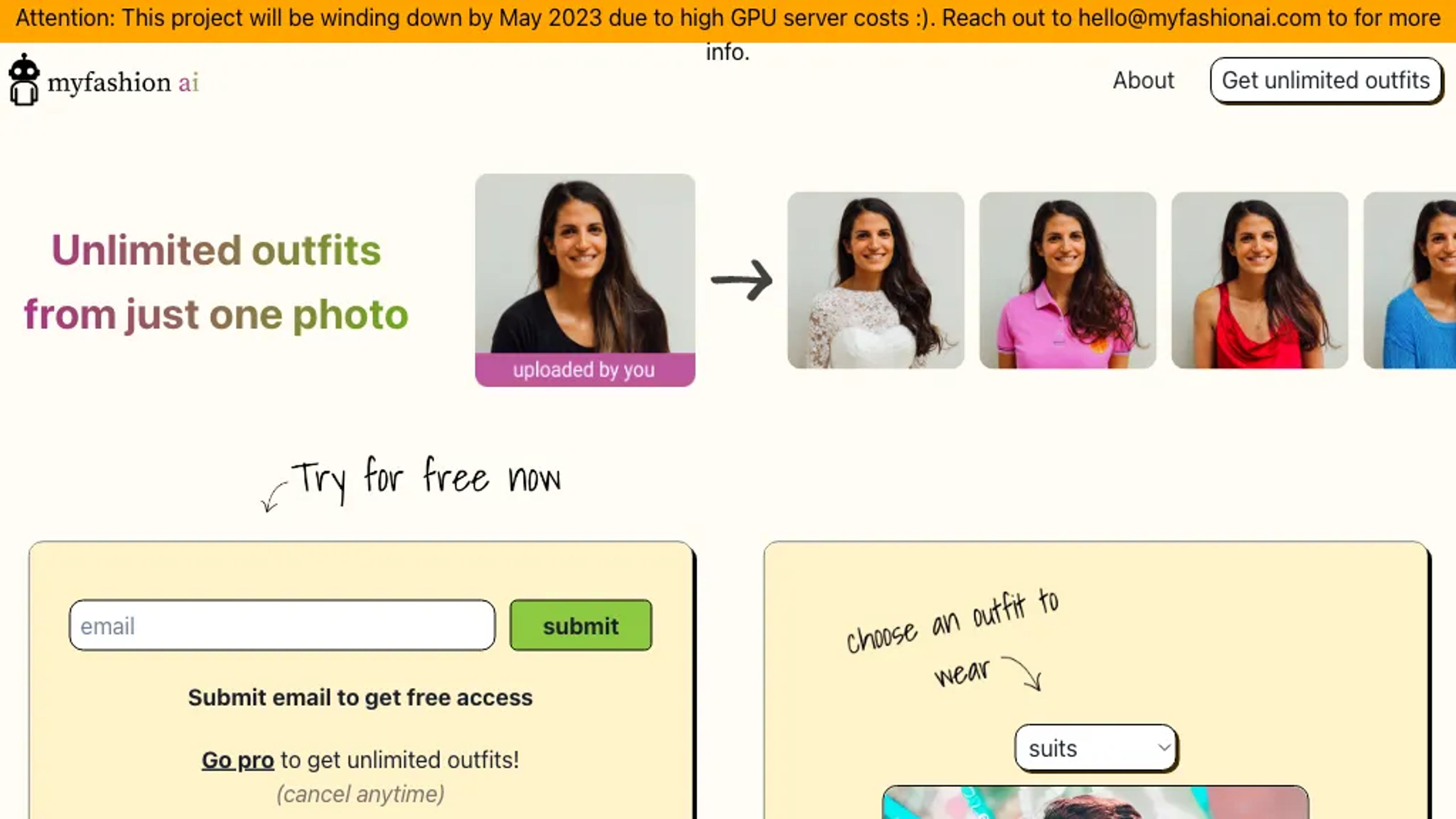The image size is (1456, 819).
Task: Toggle the cancel anytime pro option
Action: coord(359,793)
